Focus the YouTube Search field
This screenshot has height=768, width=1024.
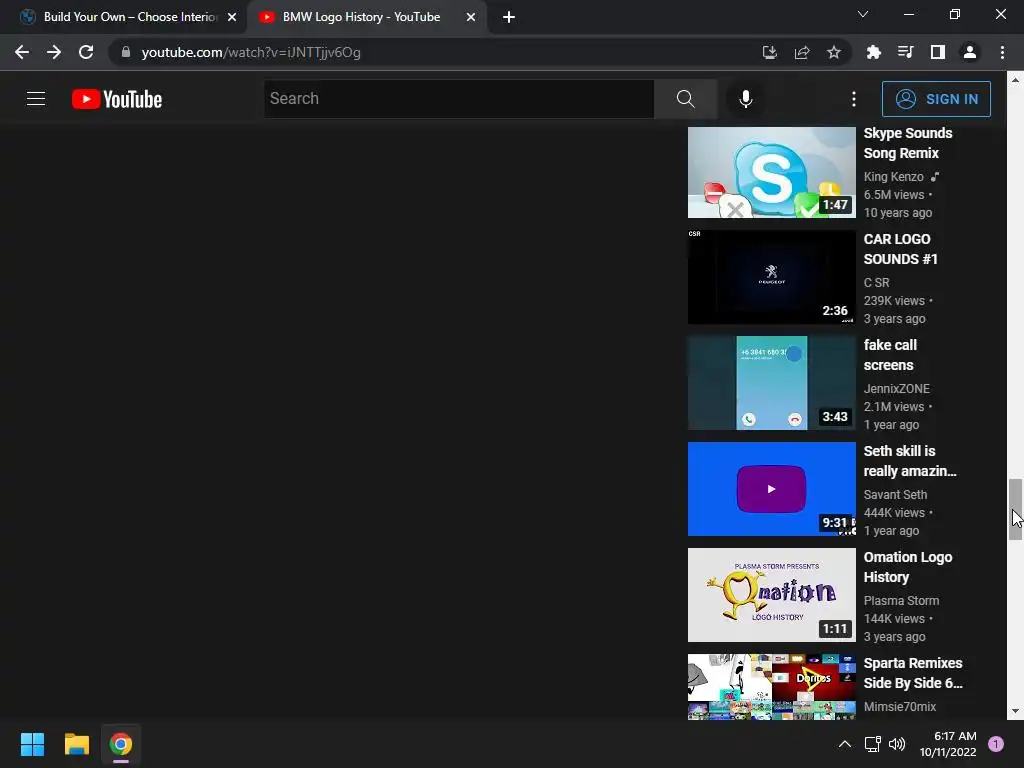point(458,99)
